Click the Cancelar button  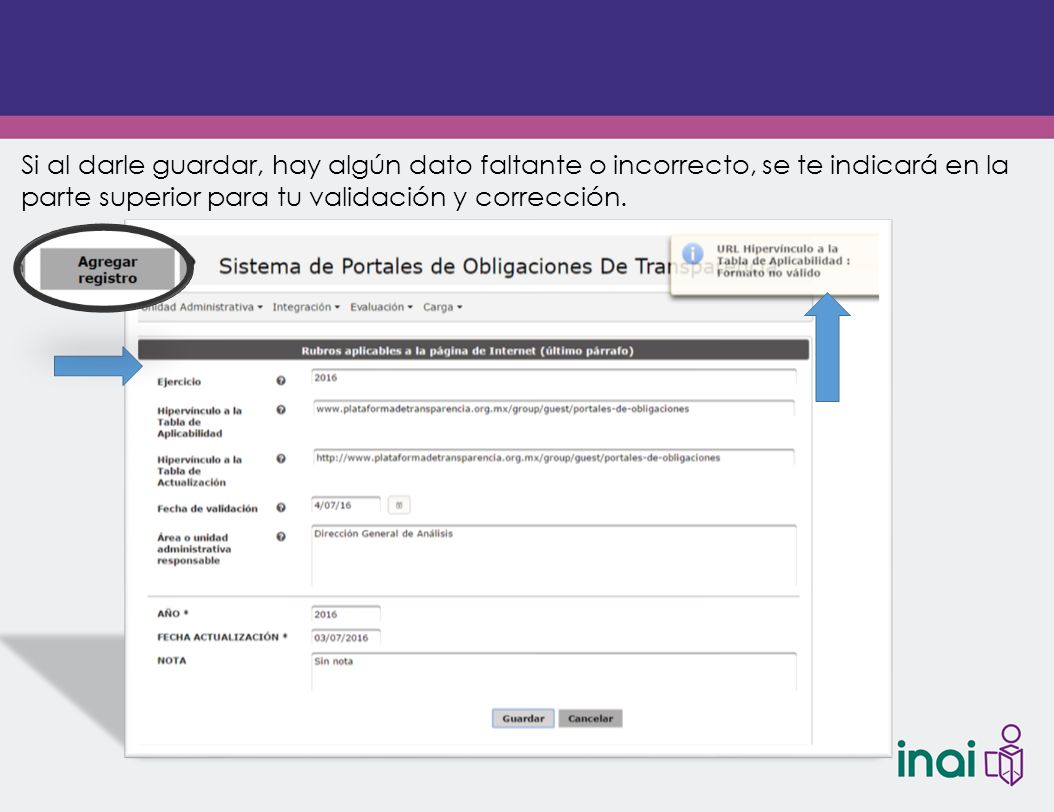coord(590,719)
